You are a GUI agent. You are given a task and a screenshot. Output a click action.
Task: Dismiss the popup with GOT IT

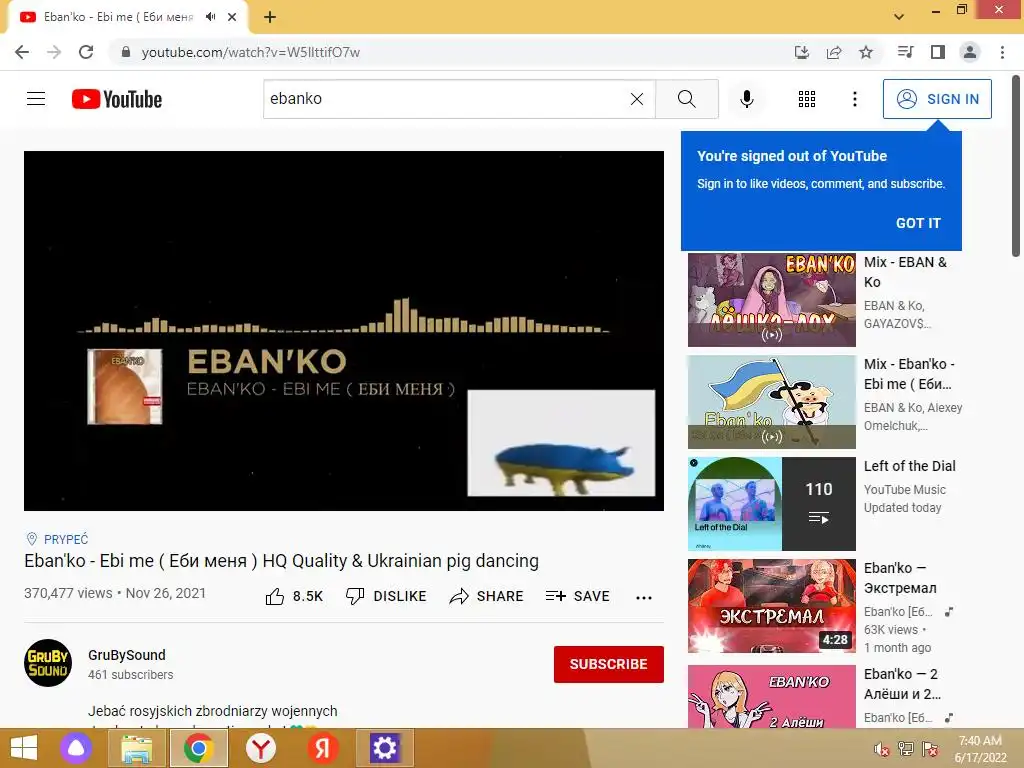point(918,223)
